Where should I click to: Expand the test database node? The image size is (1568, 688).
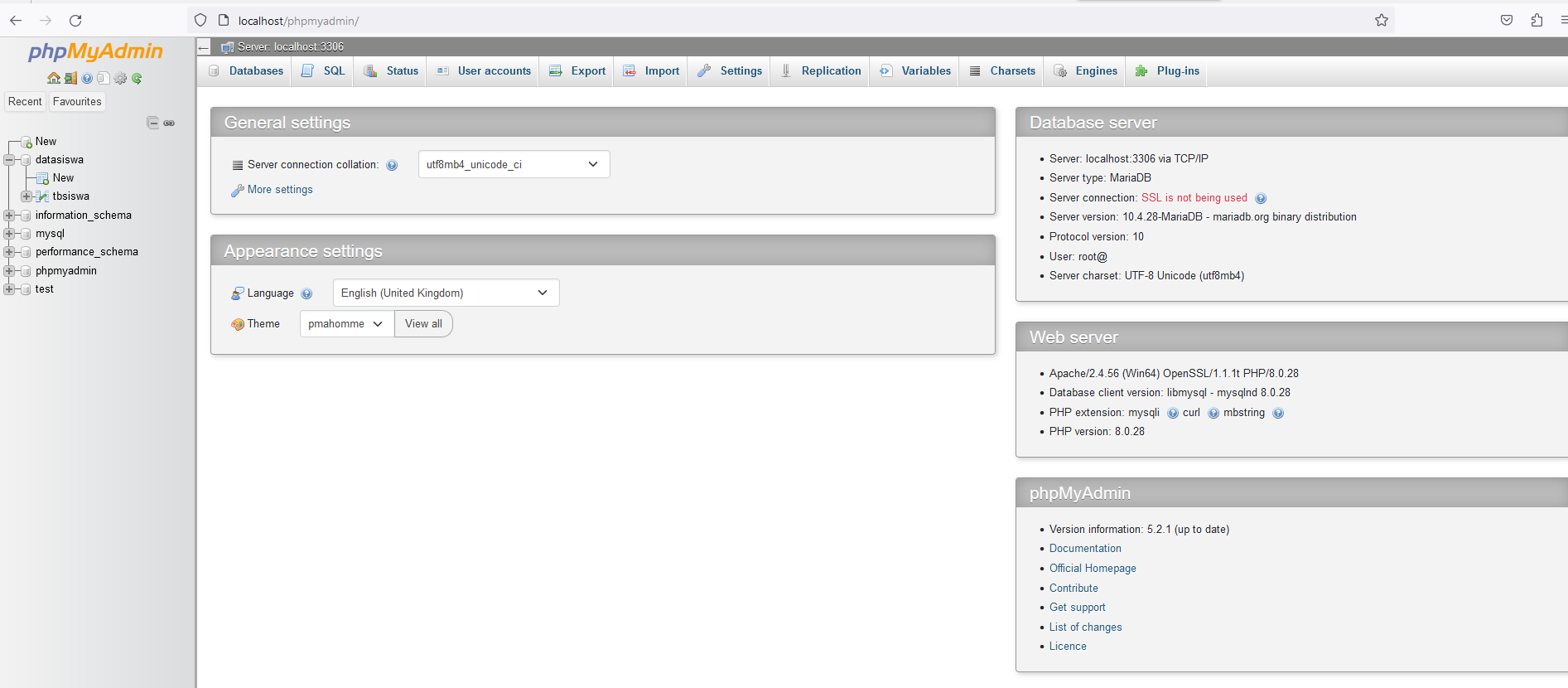click(x=9, y=289)
